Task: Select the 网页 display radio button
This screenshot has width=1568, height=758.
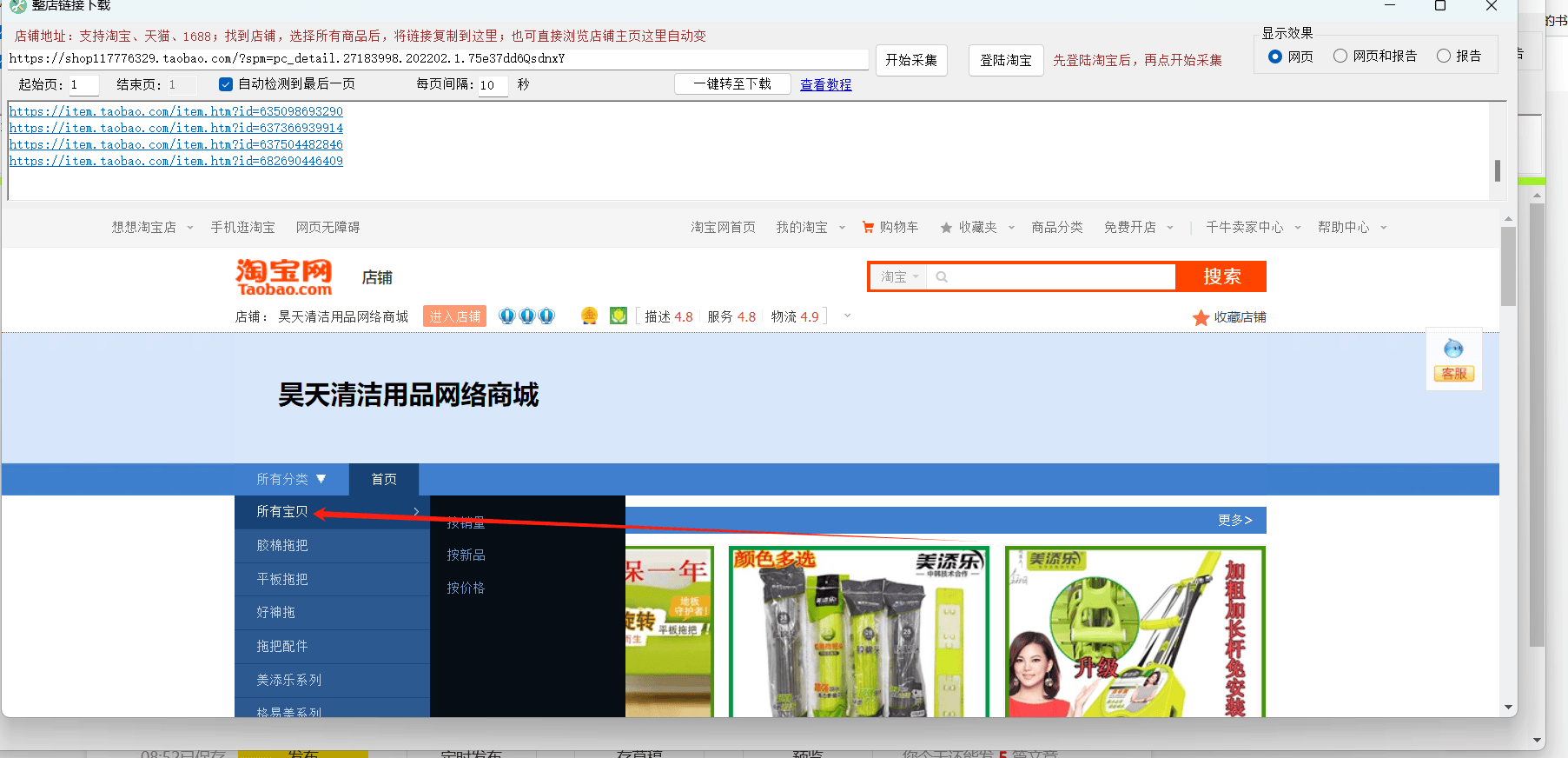Action: tap(1275, 57)
